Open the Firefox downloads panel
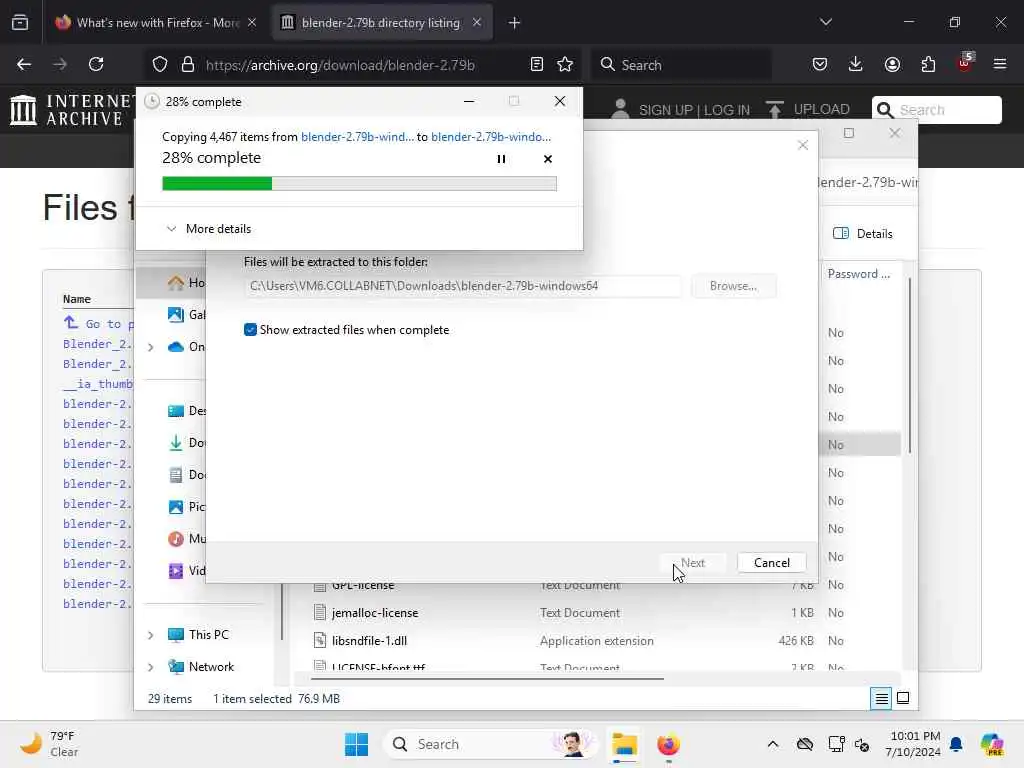 coord(856,64)
